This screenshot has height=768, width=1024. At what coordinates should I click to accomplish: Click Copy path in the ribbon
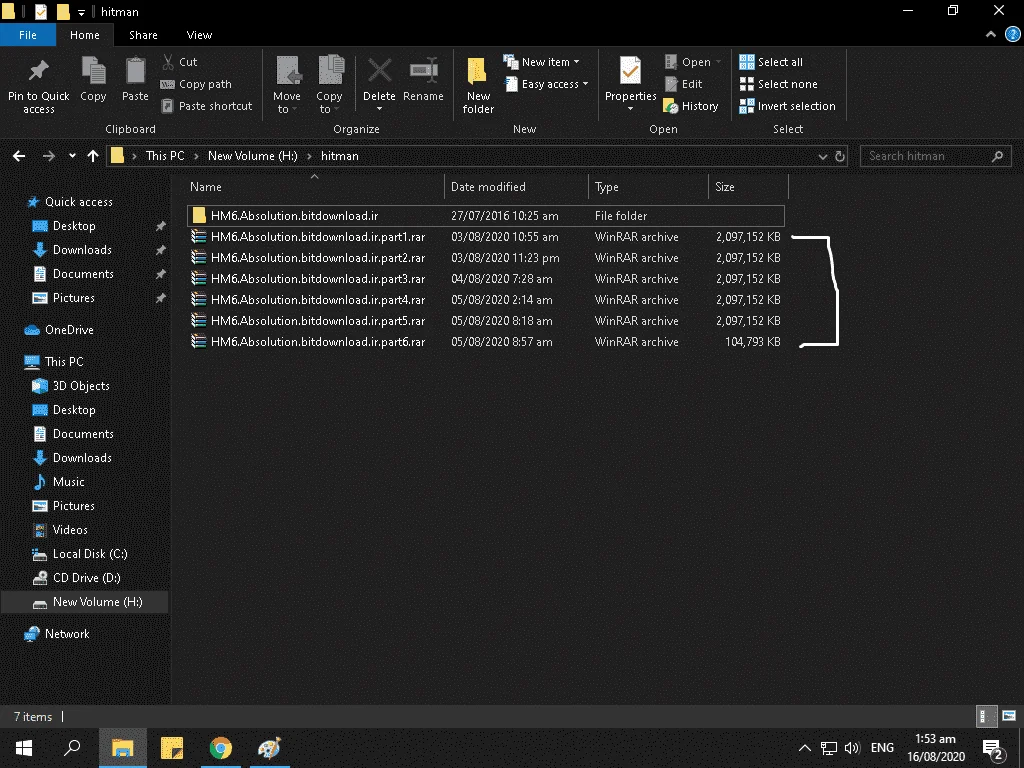[196, 84]
